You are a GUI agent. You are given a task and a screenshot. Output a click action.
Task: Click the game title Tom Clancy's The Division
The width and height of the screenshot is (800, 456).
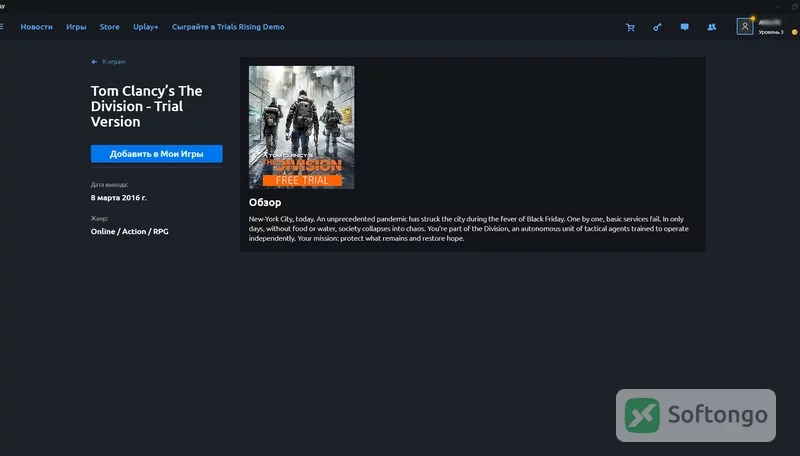click(x=146, y=106)
